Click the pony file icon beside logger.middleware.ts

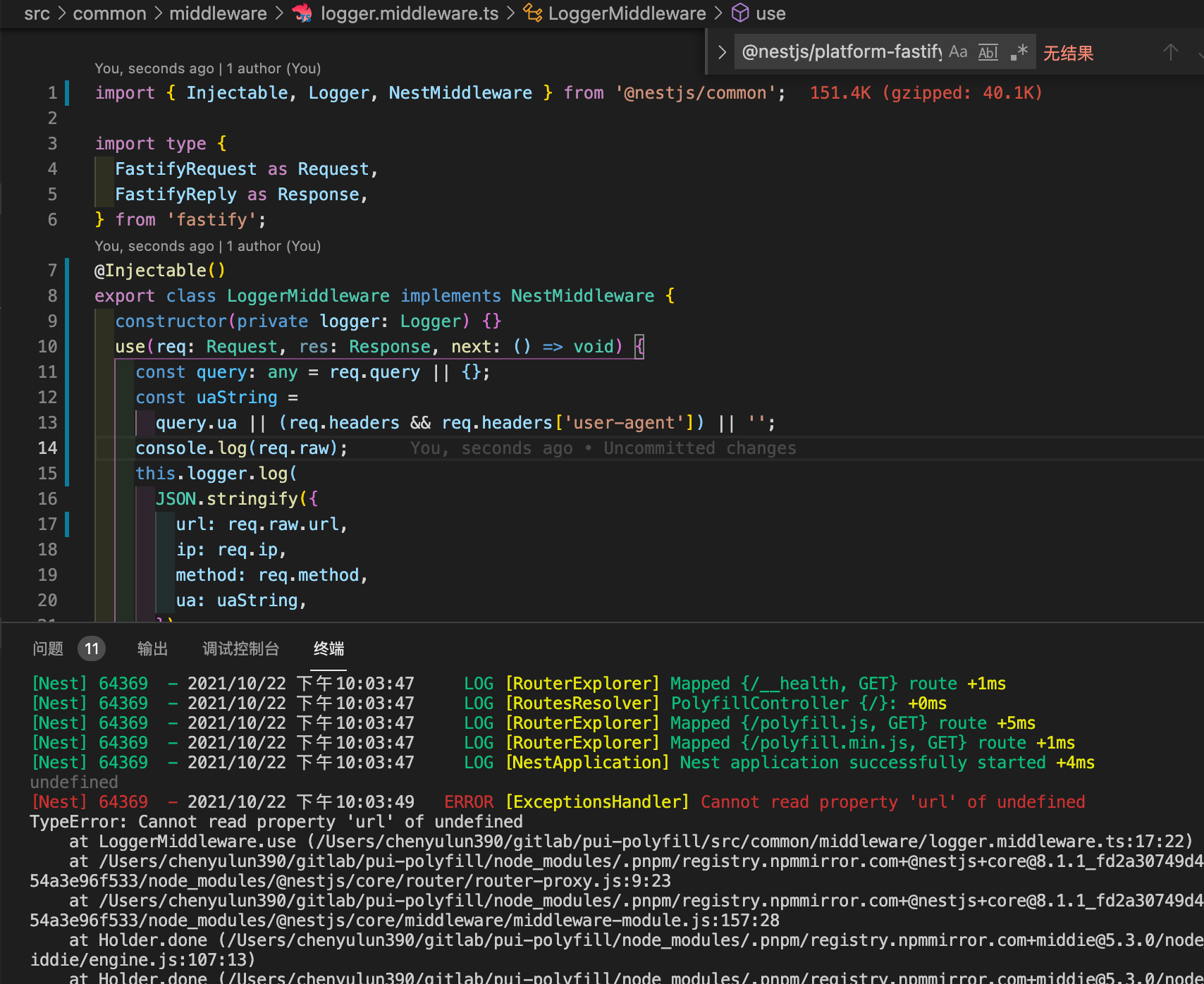[302, 13]
